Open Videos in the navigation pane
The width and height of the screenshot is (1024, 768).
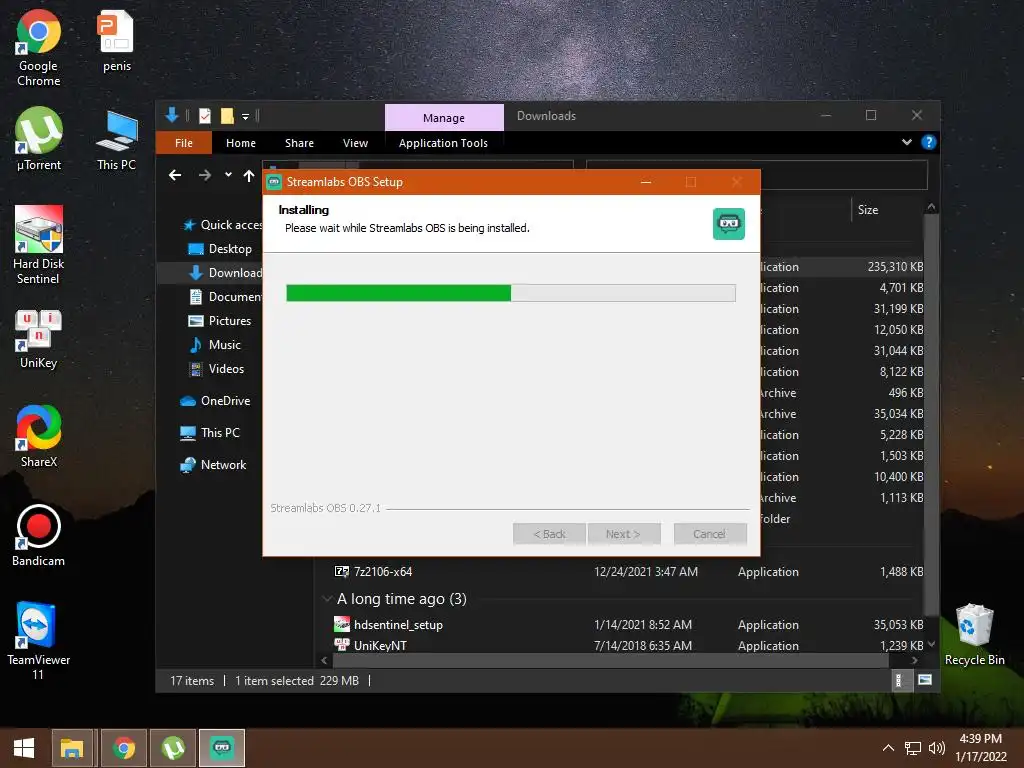[x=217, y=369]
